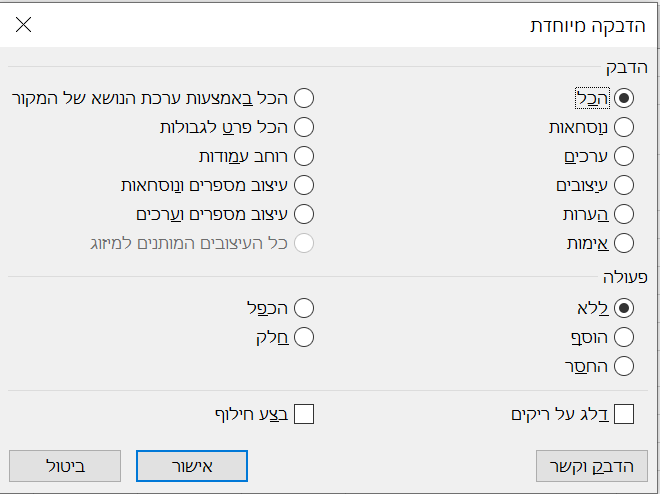
Task: Select the ערכים radio button
Action: click(x=625, y=156)
